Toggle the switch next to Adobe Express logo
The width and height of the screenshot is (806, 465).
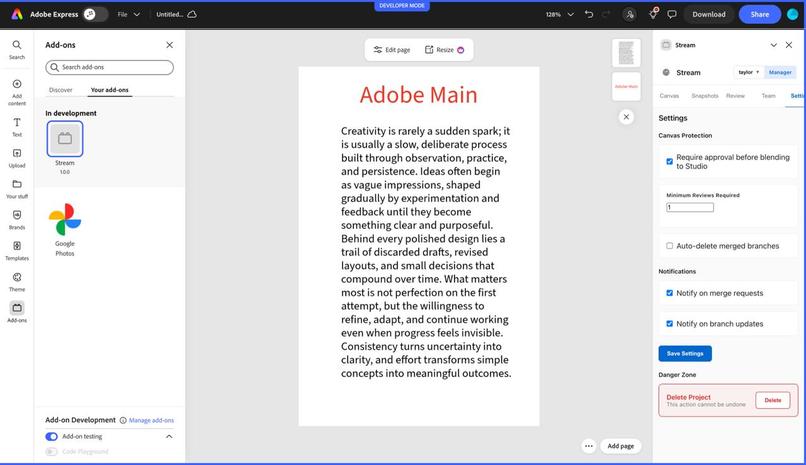tap(96, 14)
